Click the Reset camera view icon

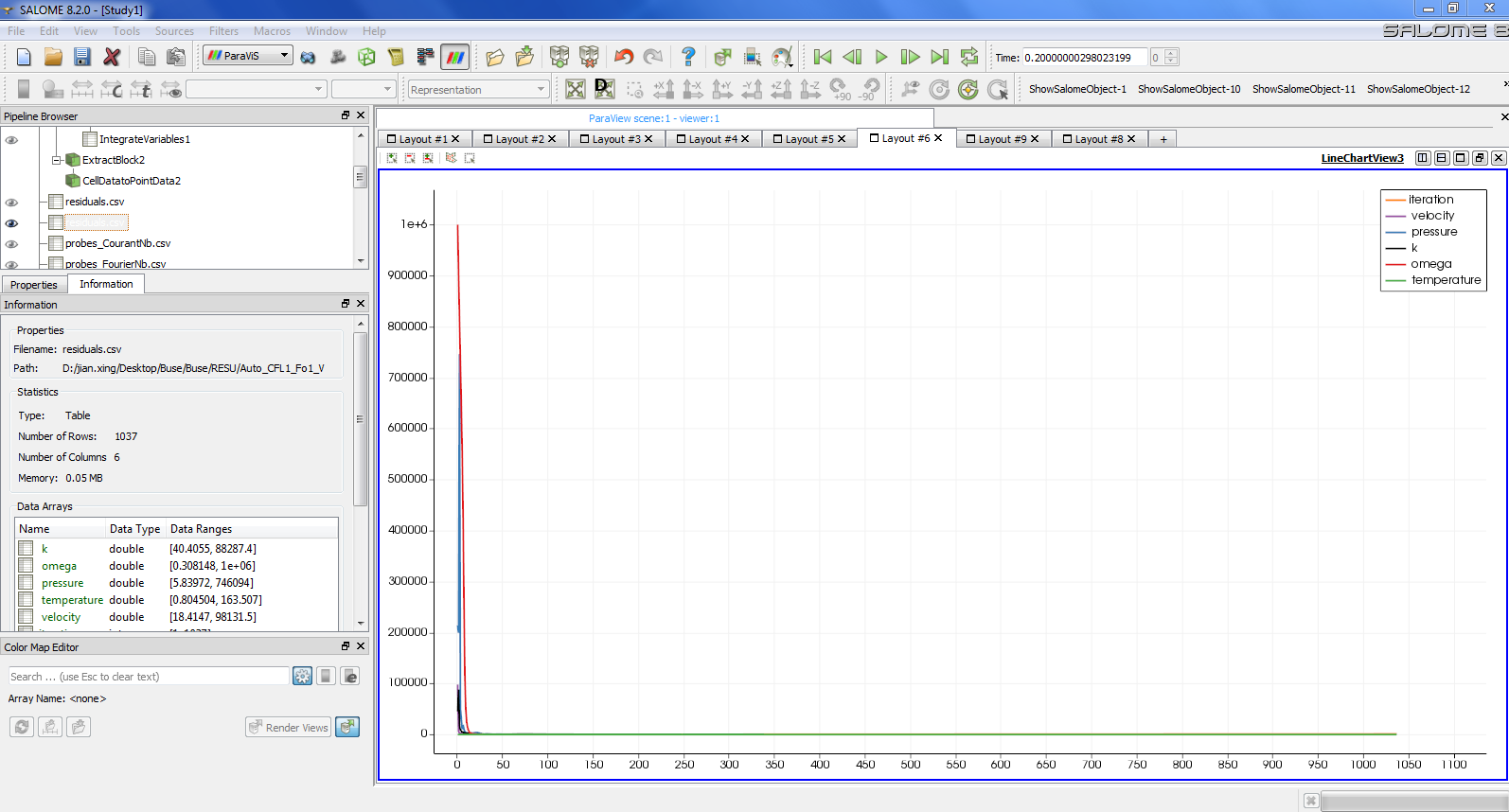tap(575, 89)
